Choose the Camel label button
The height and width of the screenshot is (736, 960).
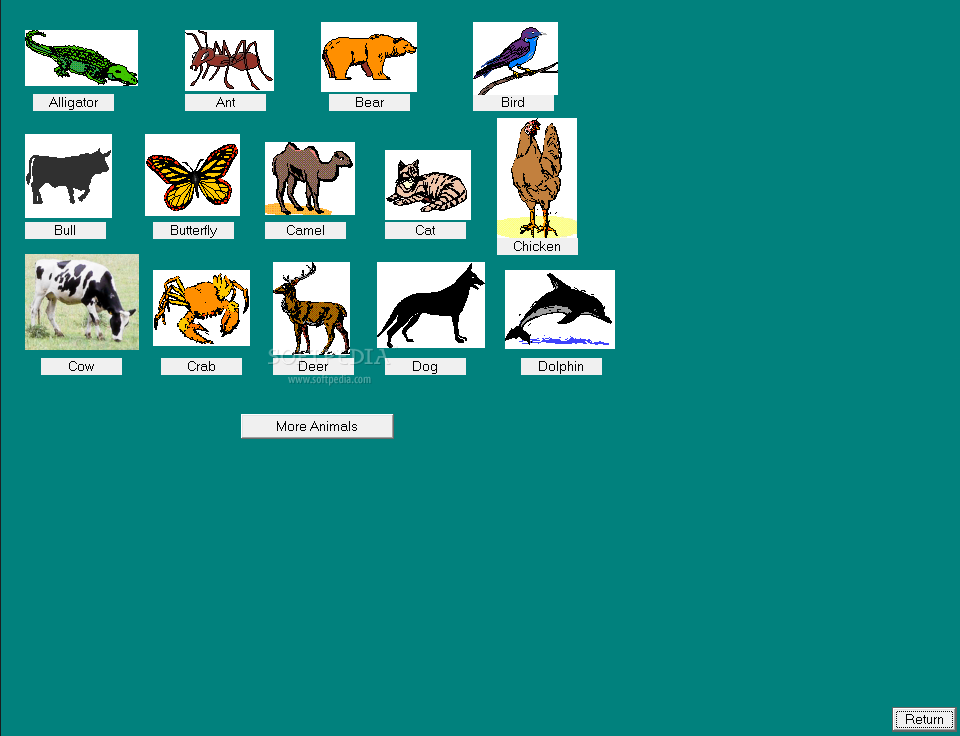tap(306, 230)
